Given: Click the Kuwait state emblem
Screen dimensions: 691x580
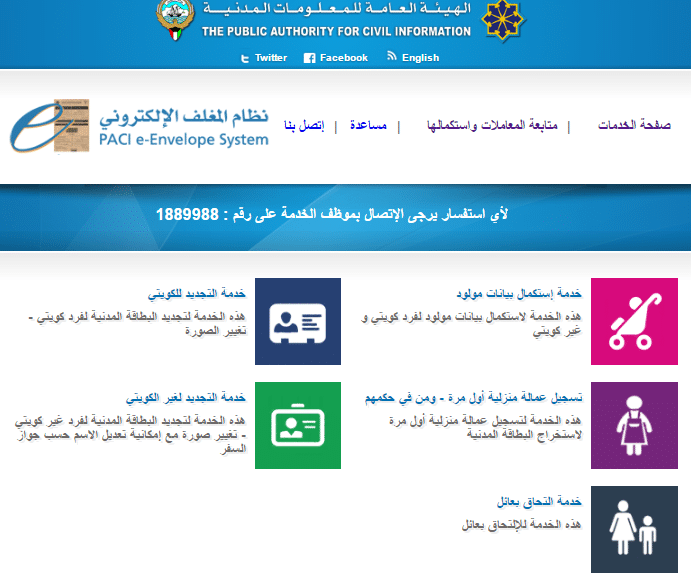Looking at the screenshot, I should [175, 19].
